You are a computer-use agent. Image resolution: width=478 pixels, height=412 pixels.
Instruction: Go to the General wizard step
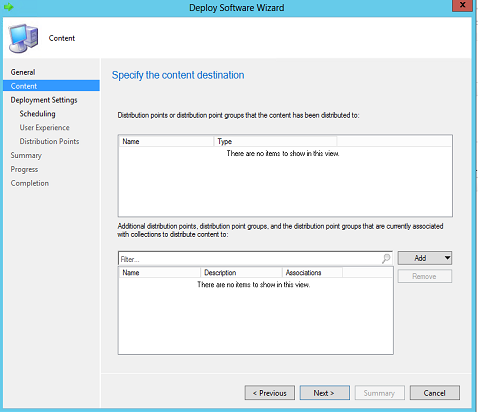(23, 72)
